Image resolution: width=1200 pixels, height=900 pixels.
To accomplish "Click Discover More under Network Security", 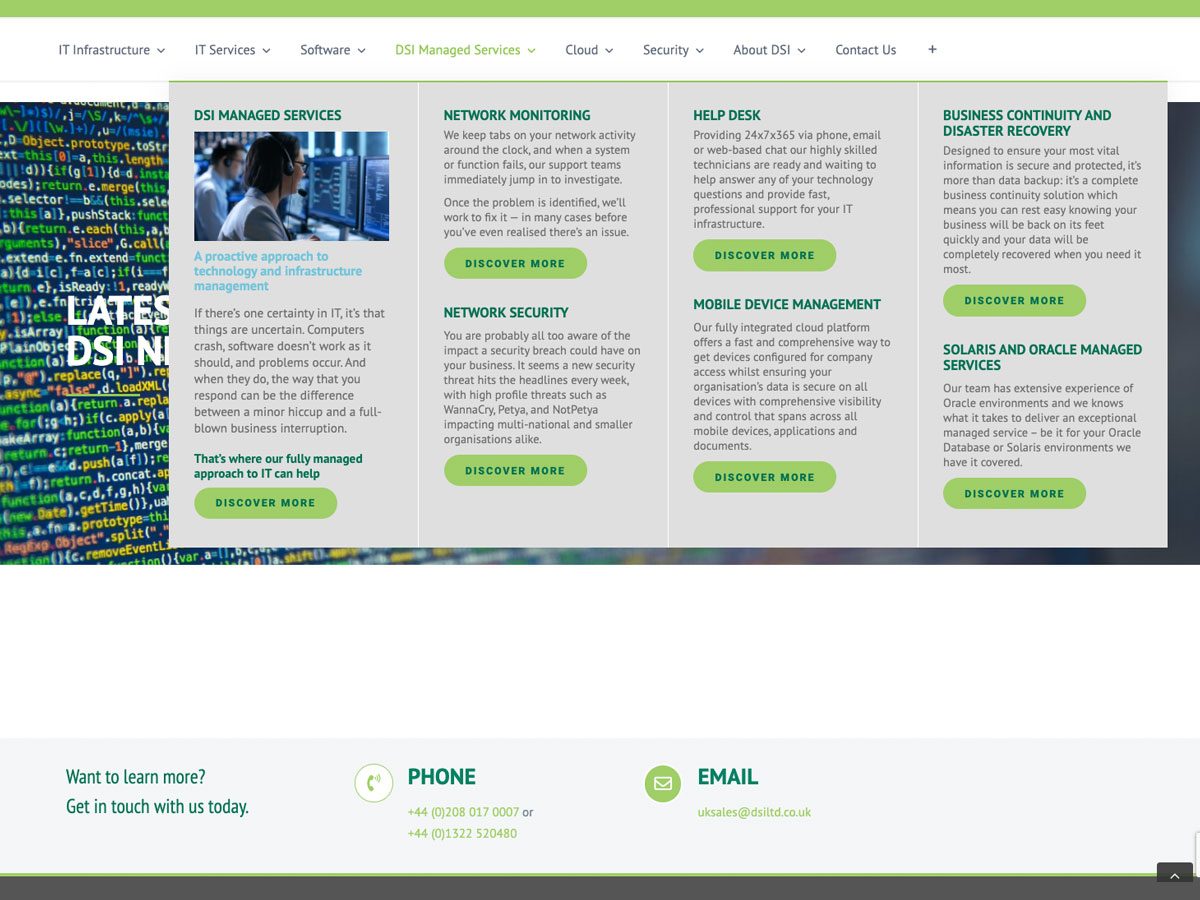I will [x=515, y=471].
